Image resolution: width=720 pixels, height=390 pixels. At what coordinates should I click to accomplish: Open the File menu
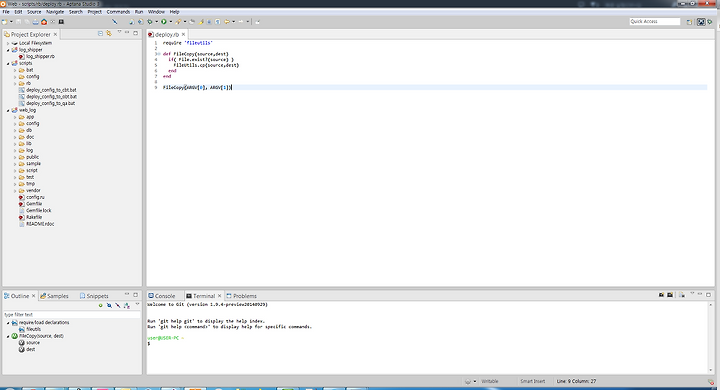pyautogui.click(x=6, y=12)
